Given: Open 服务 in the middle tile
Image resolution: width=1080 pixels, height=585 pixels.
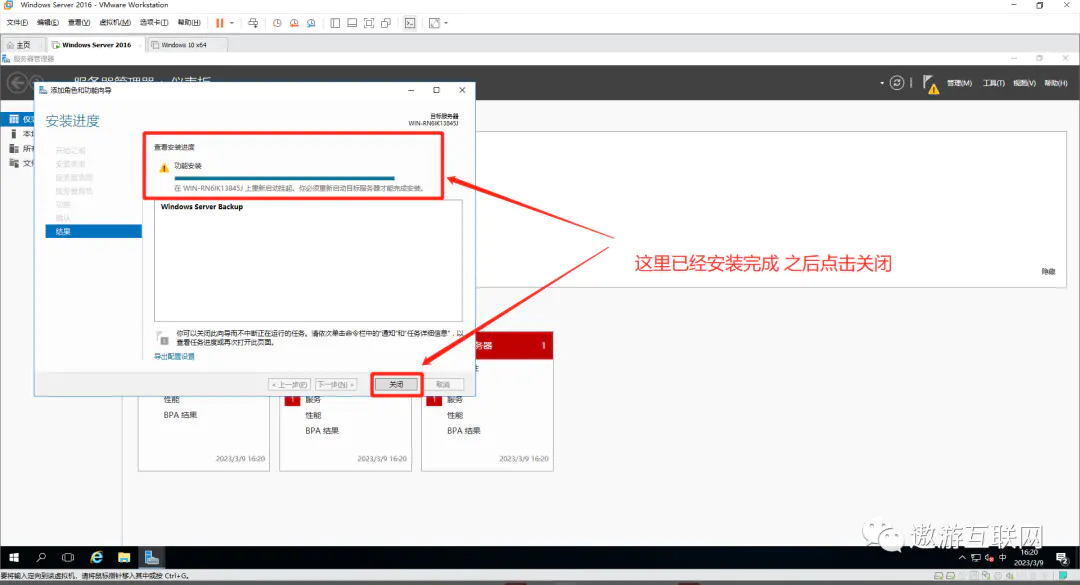Looking at the screenshot, I should point(313,400).
